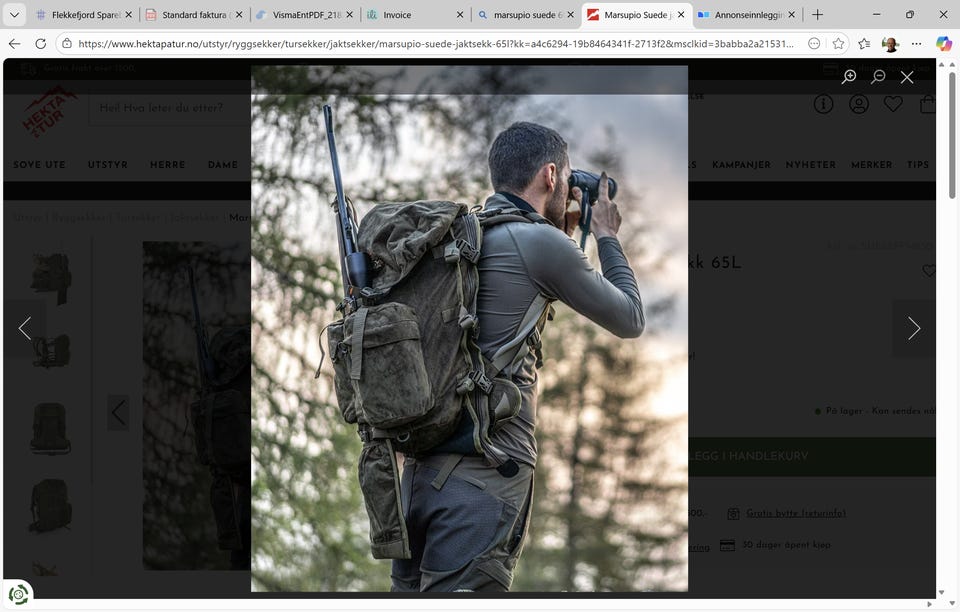960x612 pixels.
Task: Open the browser profile avatar
Action: coord(890,43)
